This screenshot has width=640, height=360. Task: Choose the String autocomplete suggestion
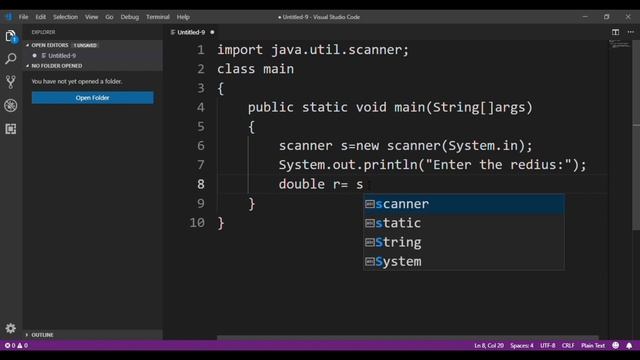pos(464,242)
